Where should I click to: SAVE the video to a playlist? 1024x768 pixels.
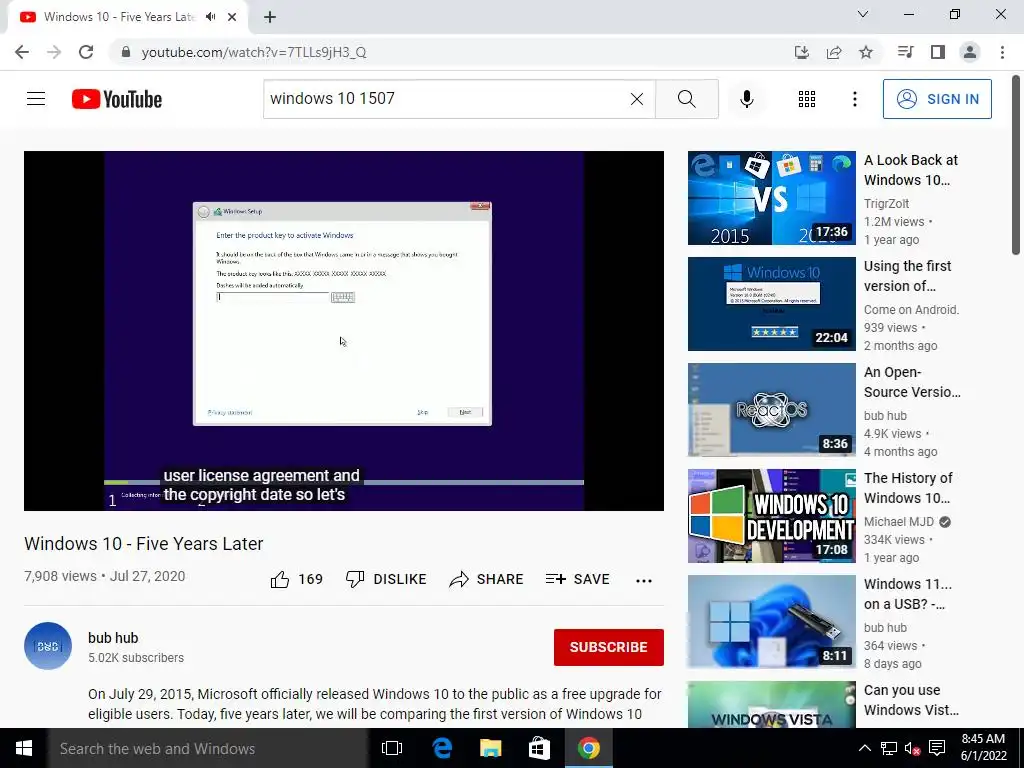coord(577,579)
